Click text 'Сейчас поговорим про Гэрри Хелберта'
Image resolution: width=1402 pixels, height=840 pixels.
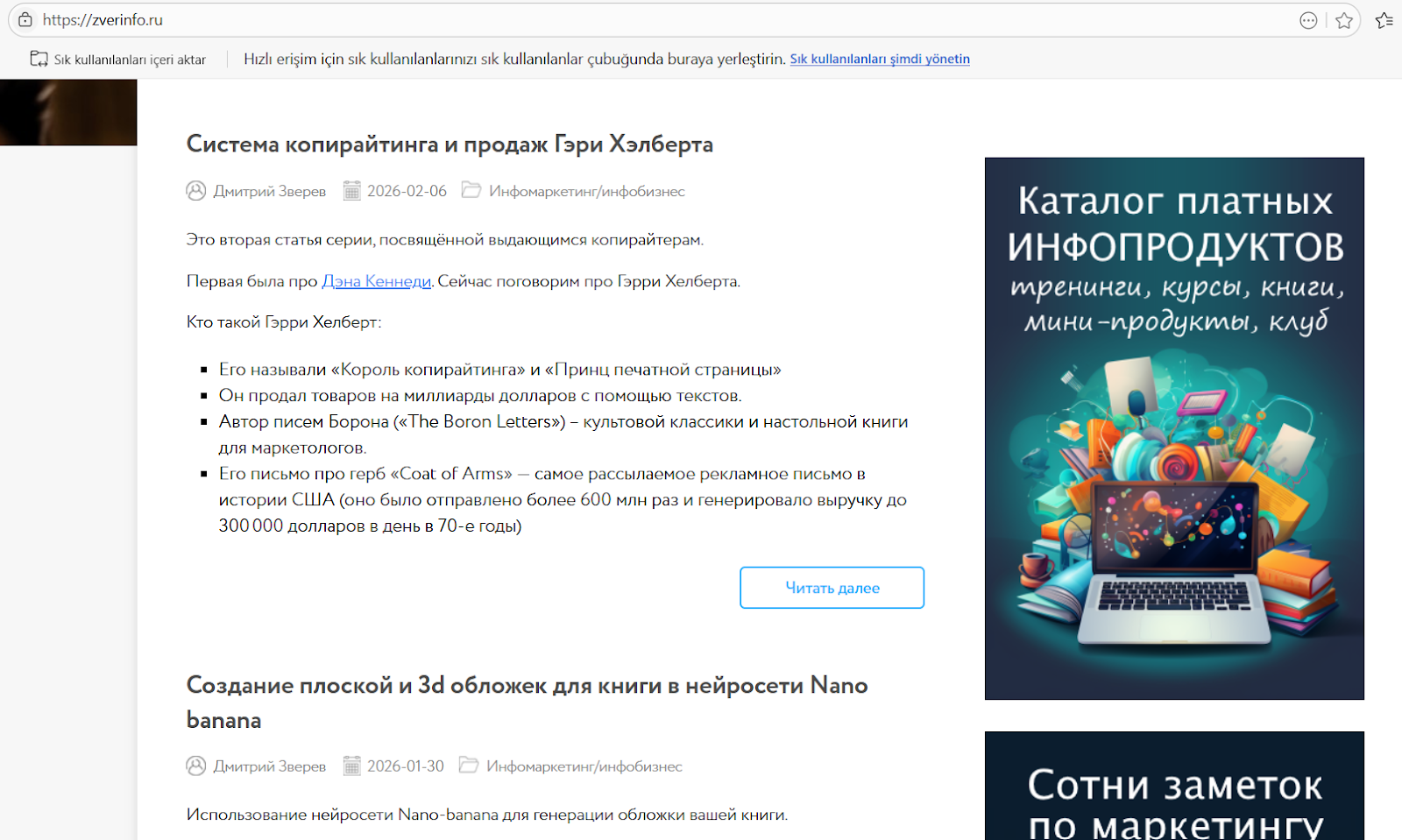click(589, 281)
